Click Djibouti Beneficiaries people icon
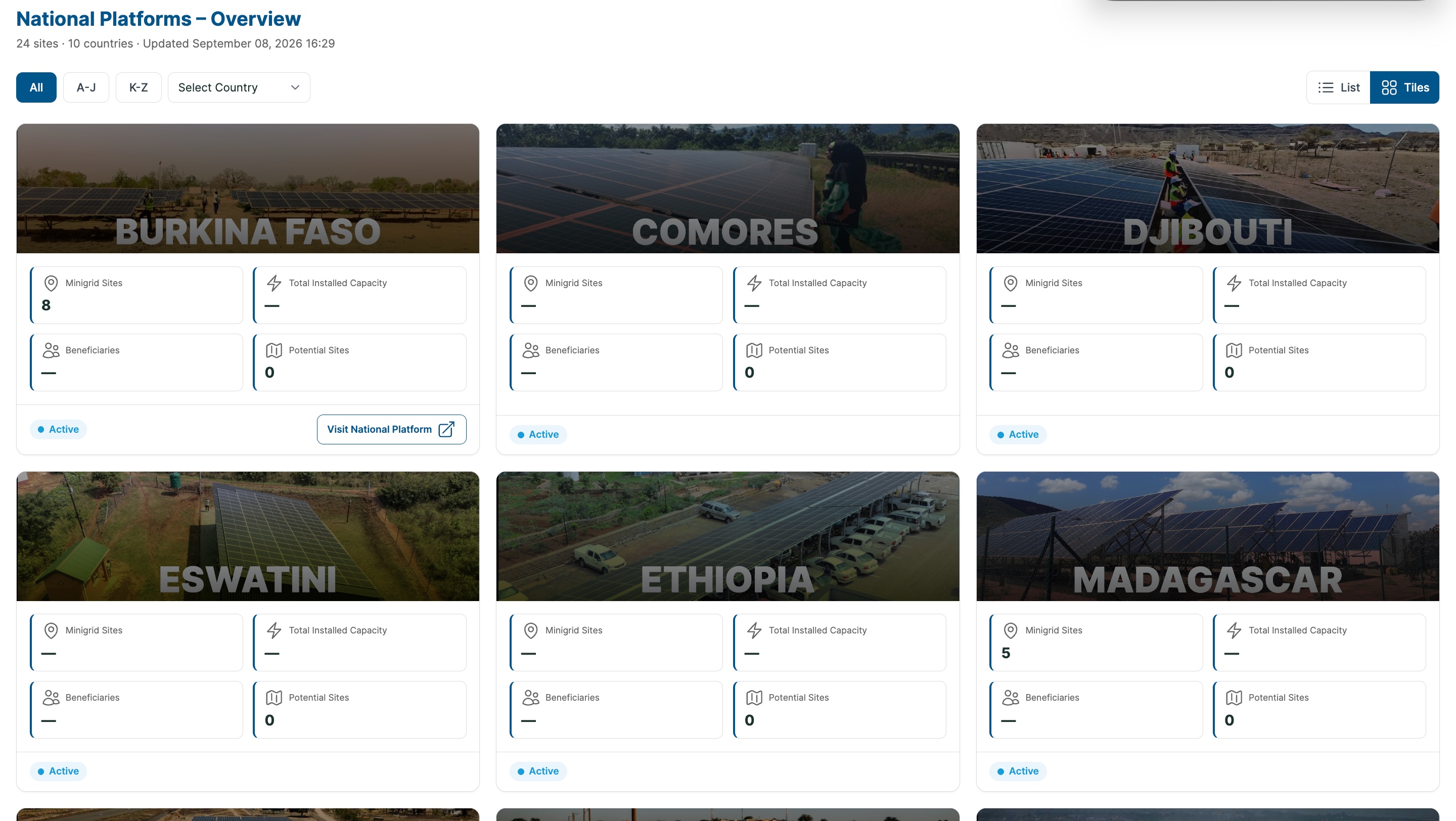The height and width of the screenshot is (821, 1456). [x=1011, y=350]
